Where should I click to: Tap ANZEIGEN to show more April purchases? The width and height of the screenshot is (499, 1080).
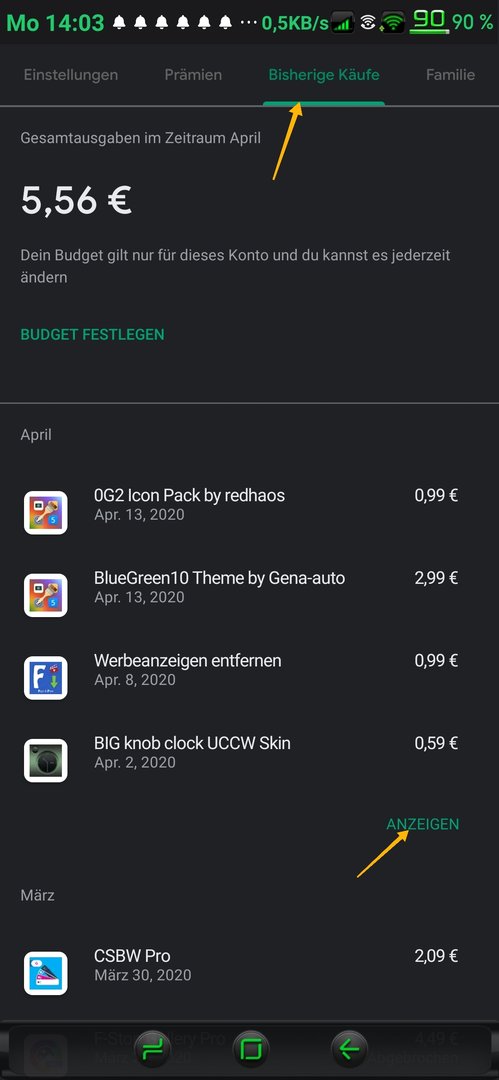point(422,824)
